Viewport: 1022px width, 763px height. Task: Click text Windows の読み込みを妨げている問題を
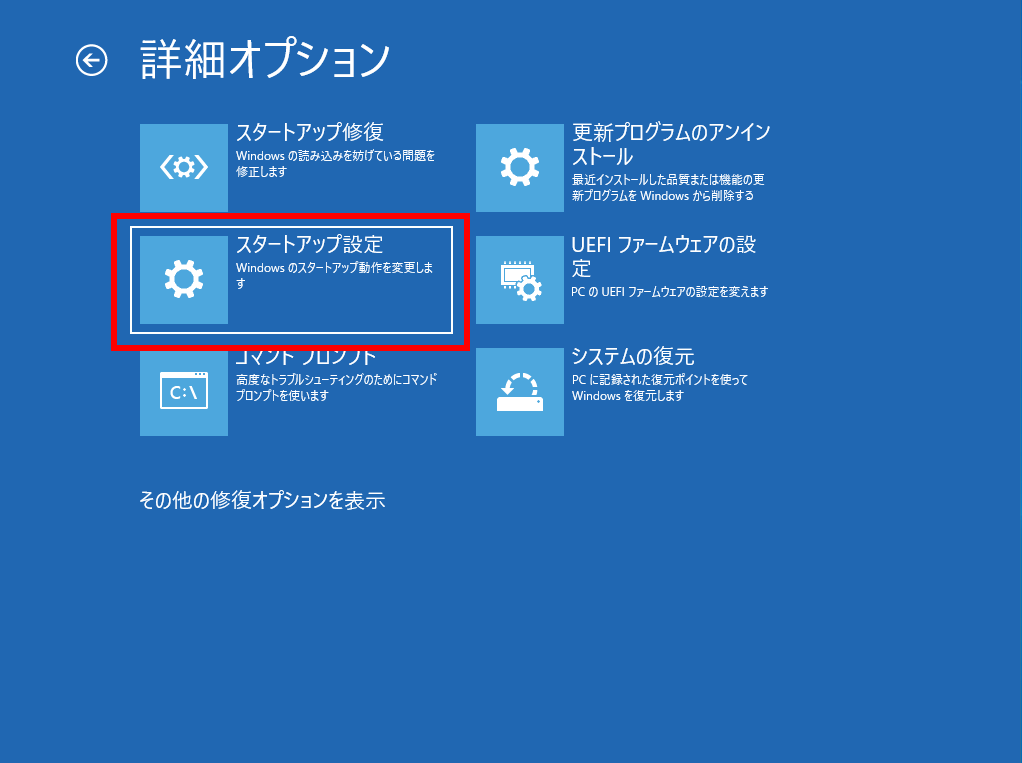tap(336, 156)
